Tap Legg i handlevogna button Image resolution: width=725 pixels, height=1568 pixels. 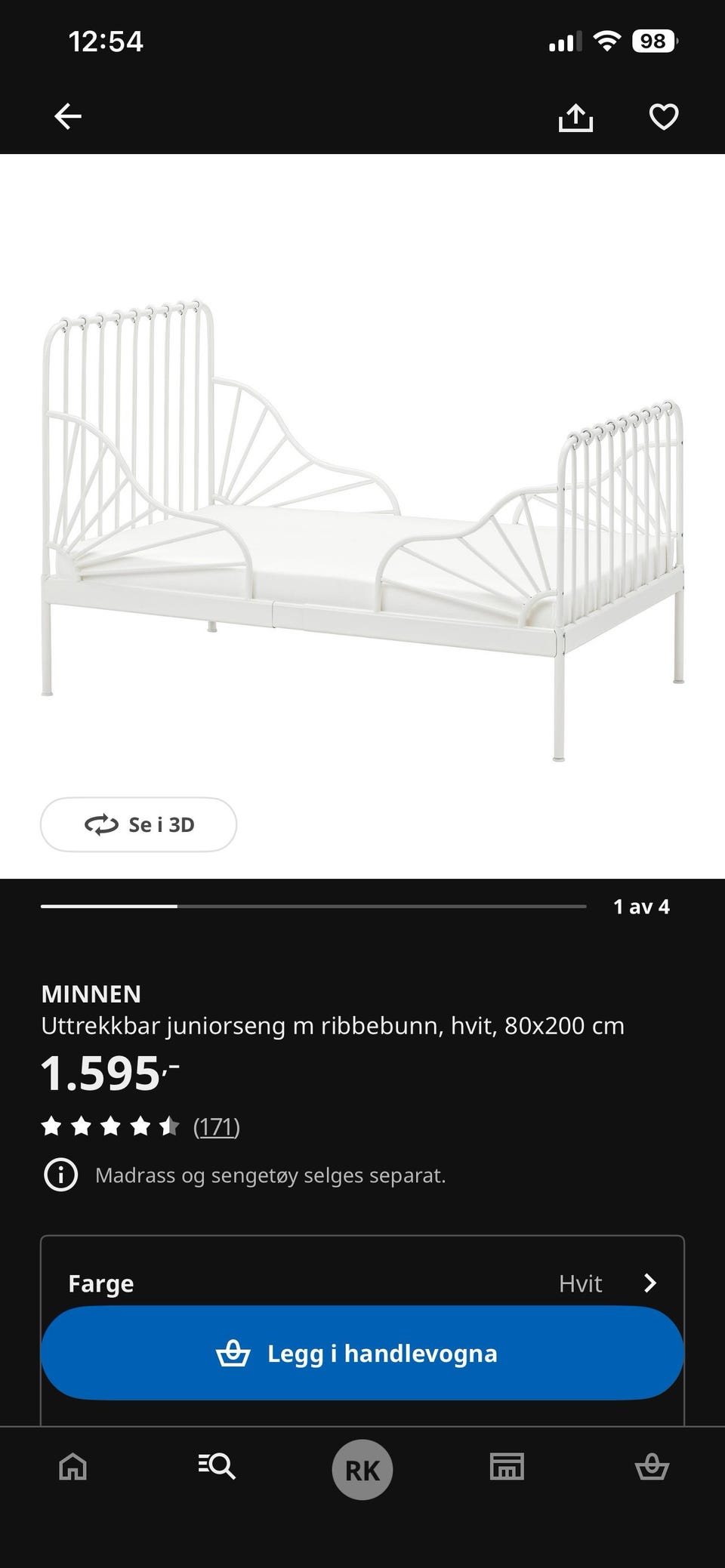point(362,1353)
